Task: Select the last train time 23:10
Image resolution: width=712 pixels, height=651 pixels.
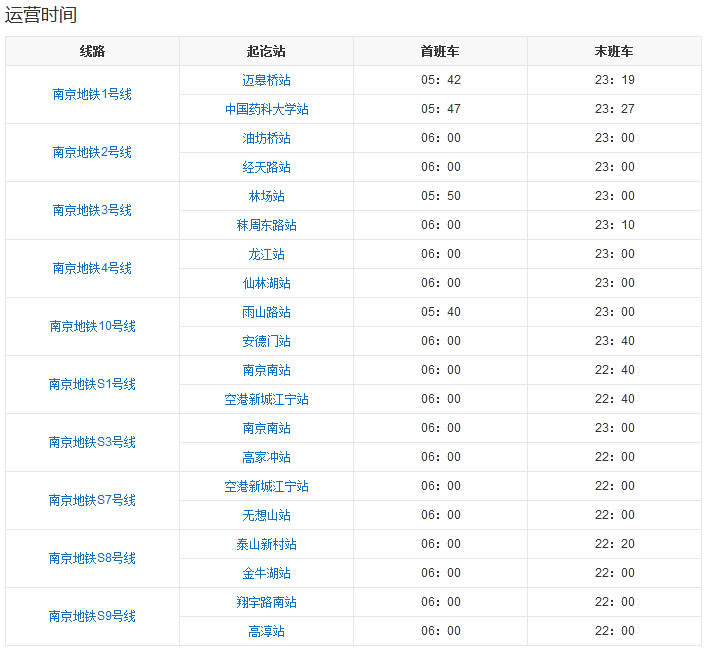Action: 615,225
